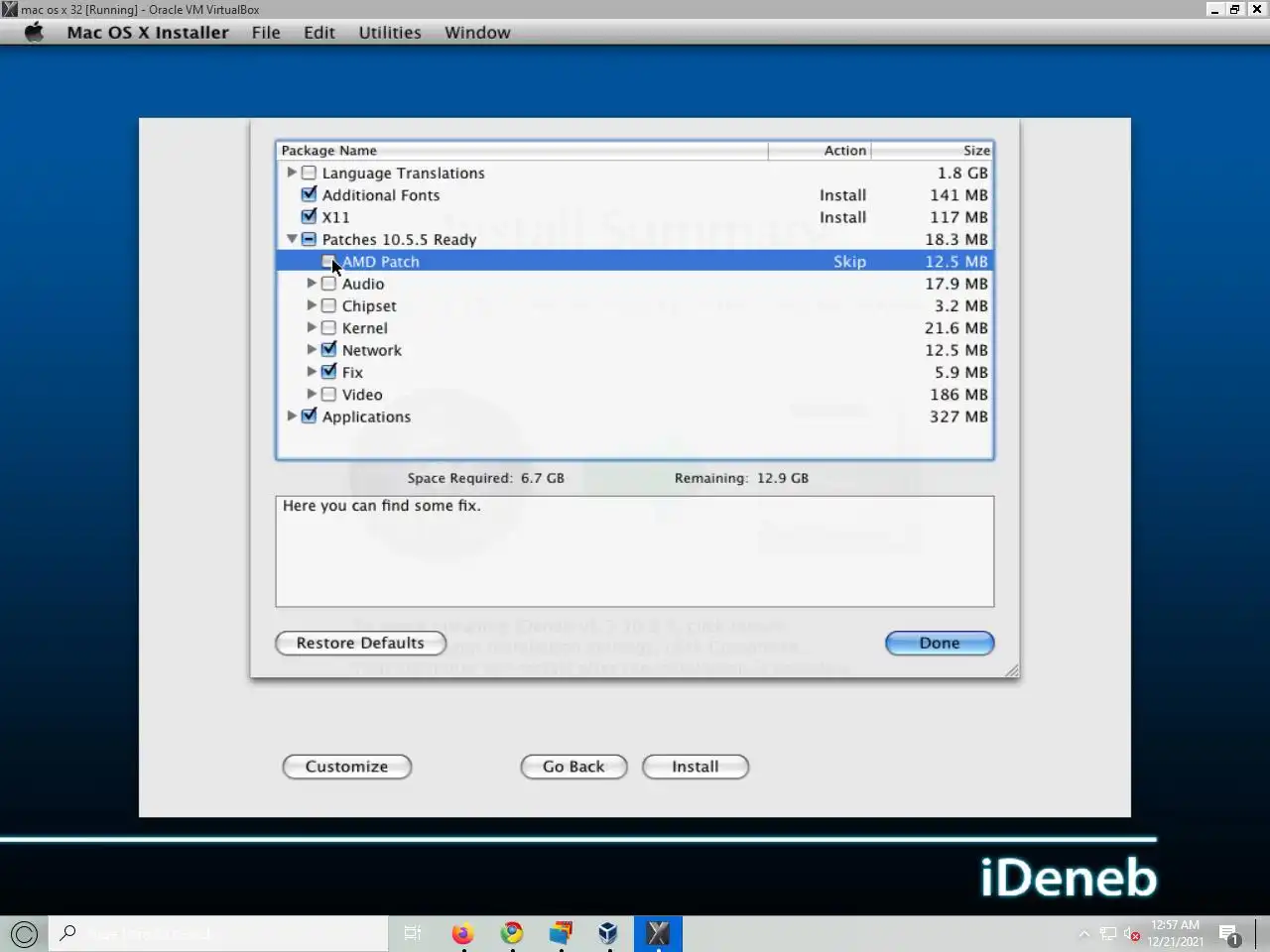
Task: Click the Install action for Additional Fonts
Action: [842, 195]
